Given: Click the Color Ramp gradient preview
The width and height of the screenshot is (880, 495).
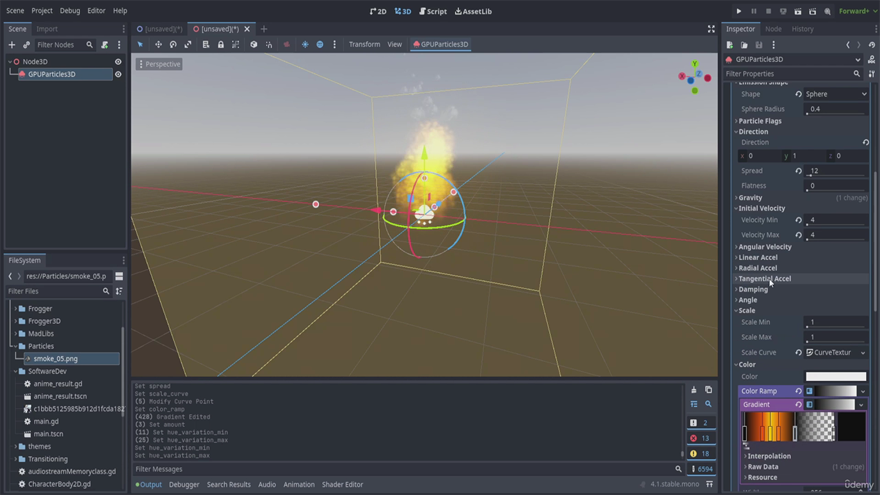Looking at the screenshot, I should point(835,391).
